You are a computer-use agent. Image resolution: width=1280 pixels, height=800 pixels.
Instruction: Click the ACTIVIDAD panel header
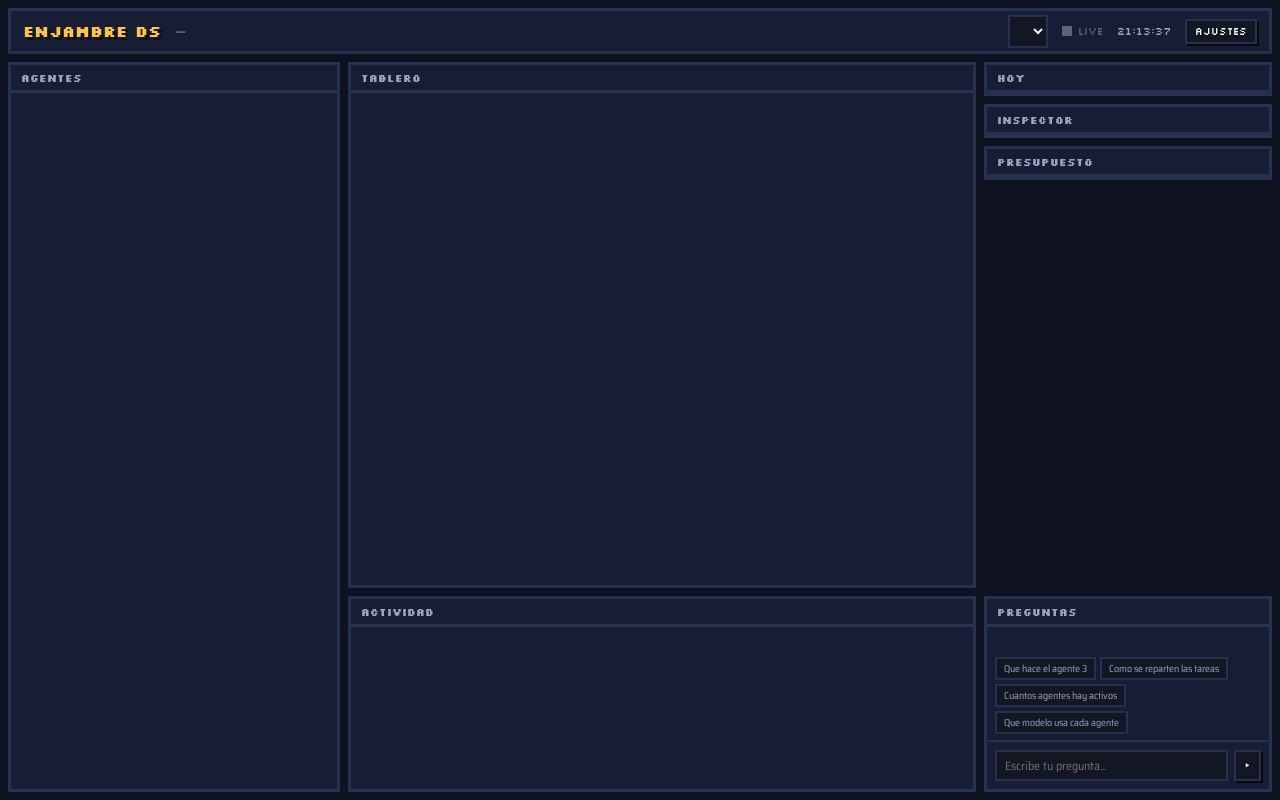(x=662, y=612)
